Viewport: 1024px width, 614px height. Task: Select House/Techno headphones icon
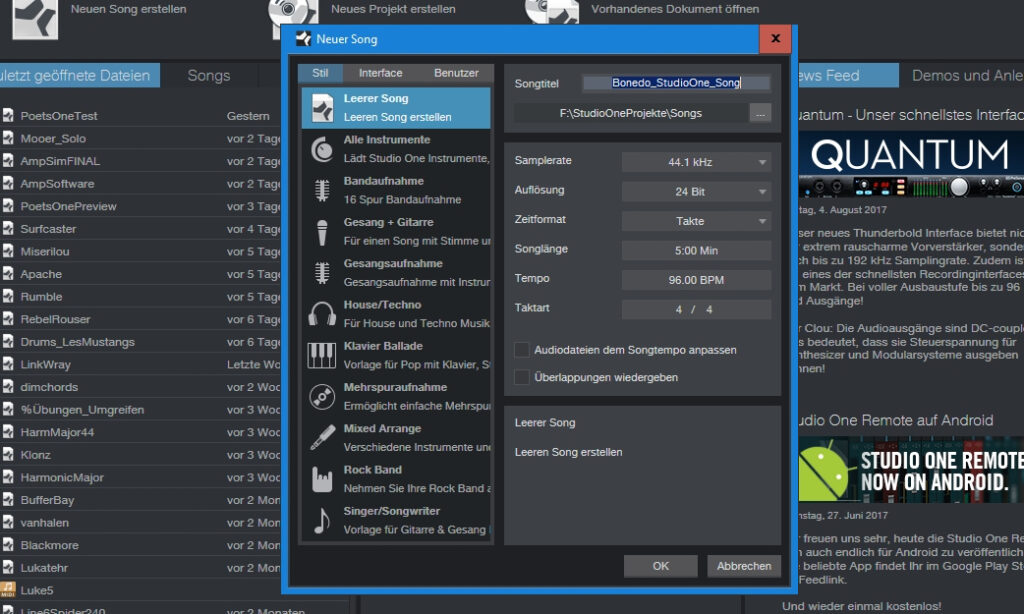coord(322,314)
